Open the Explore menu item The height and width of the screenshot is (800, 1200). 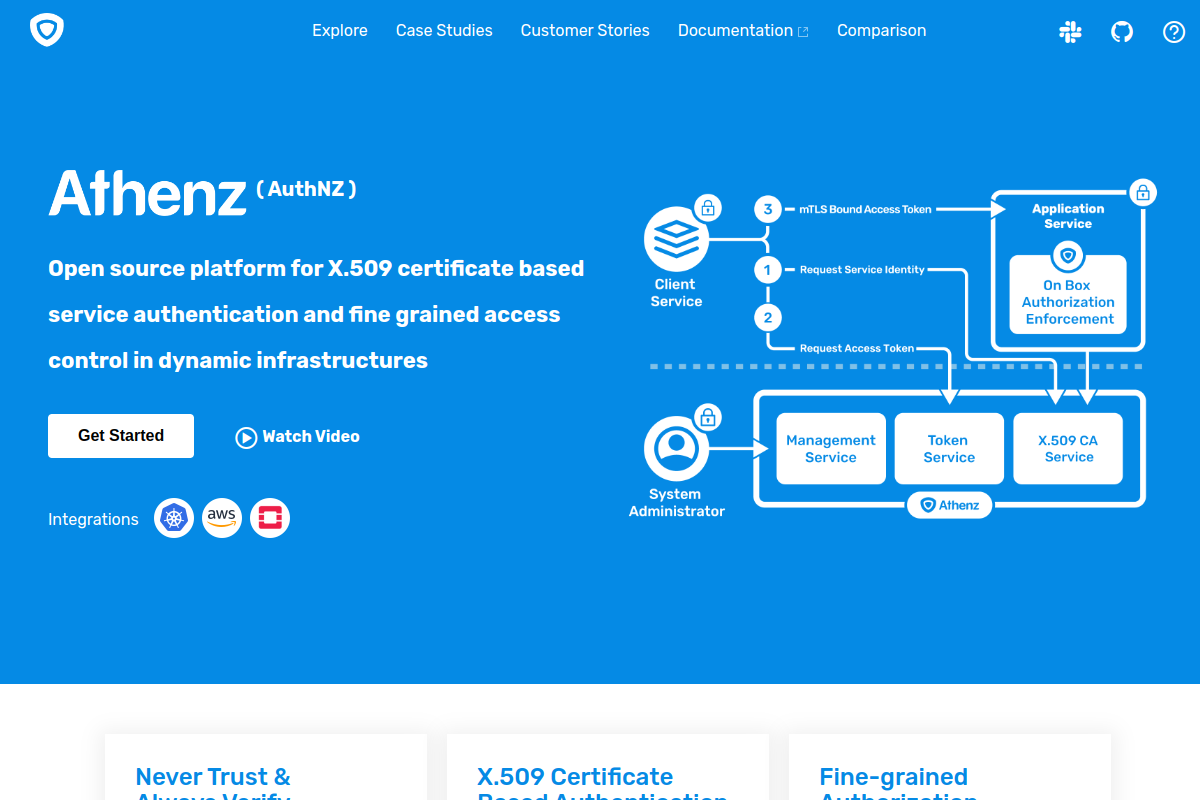pyautogui.click(x=340, y=31)
